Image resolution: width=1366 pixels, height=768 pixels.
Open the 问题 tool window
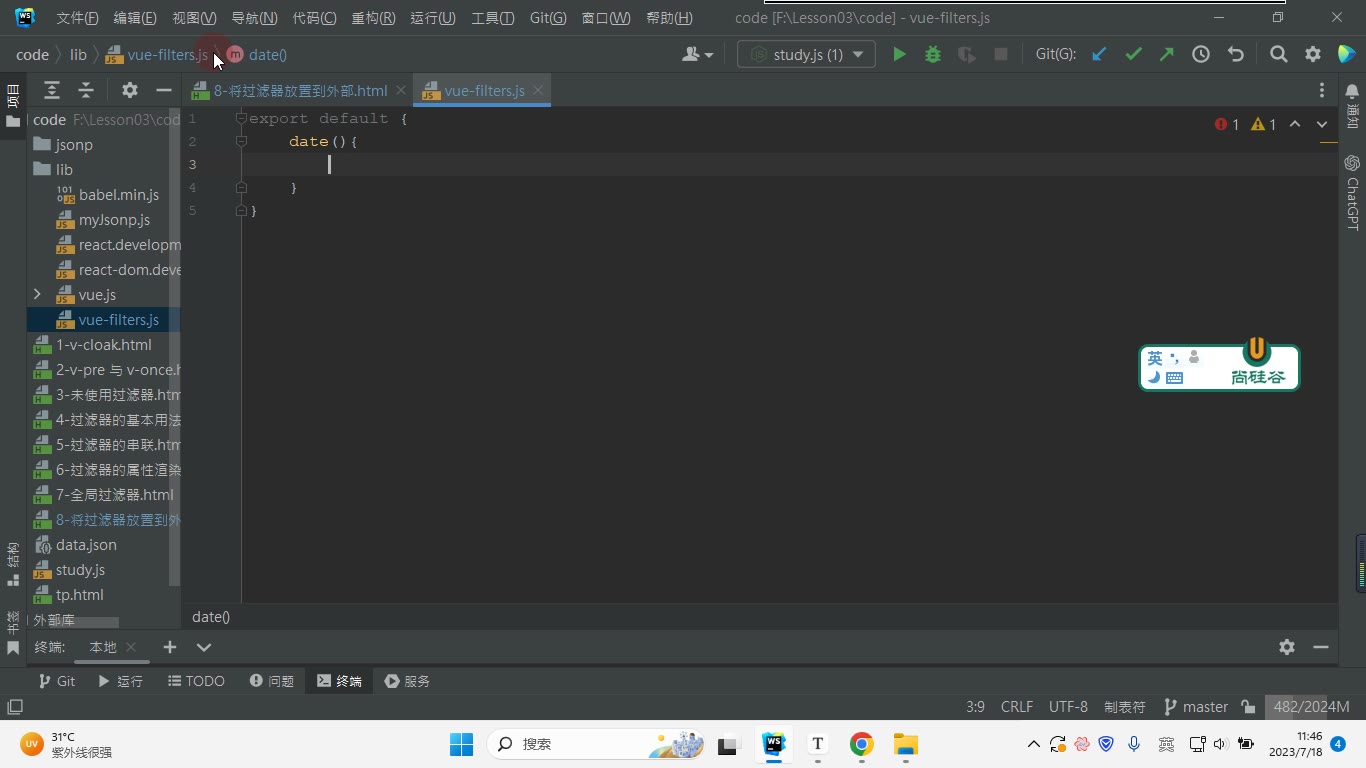(x=272, y=681)
